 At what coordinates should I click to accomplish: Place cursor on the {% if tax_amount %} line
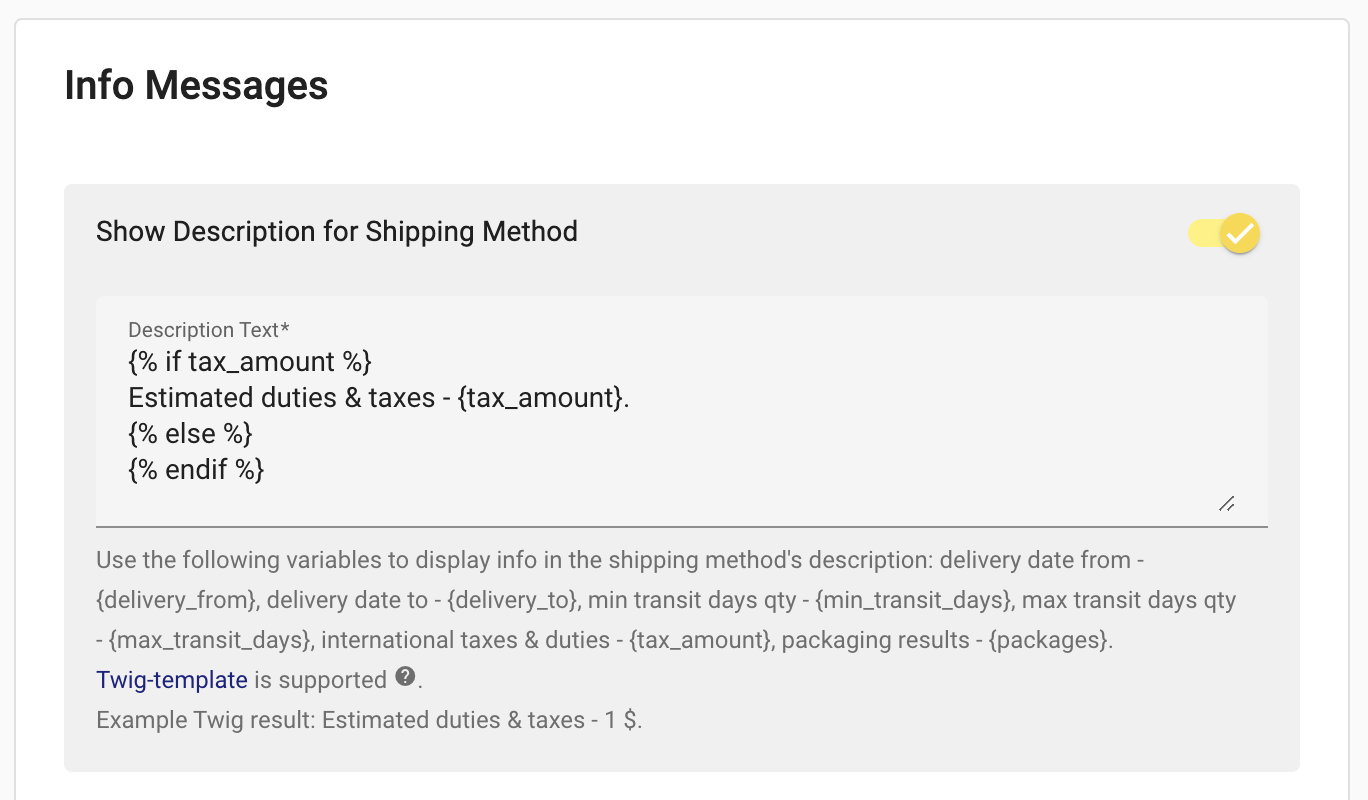250,362
